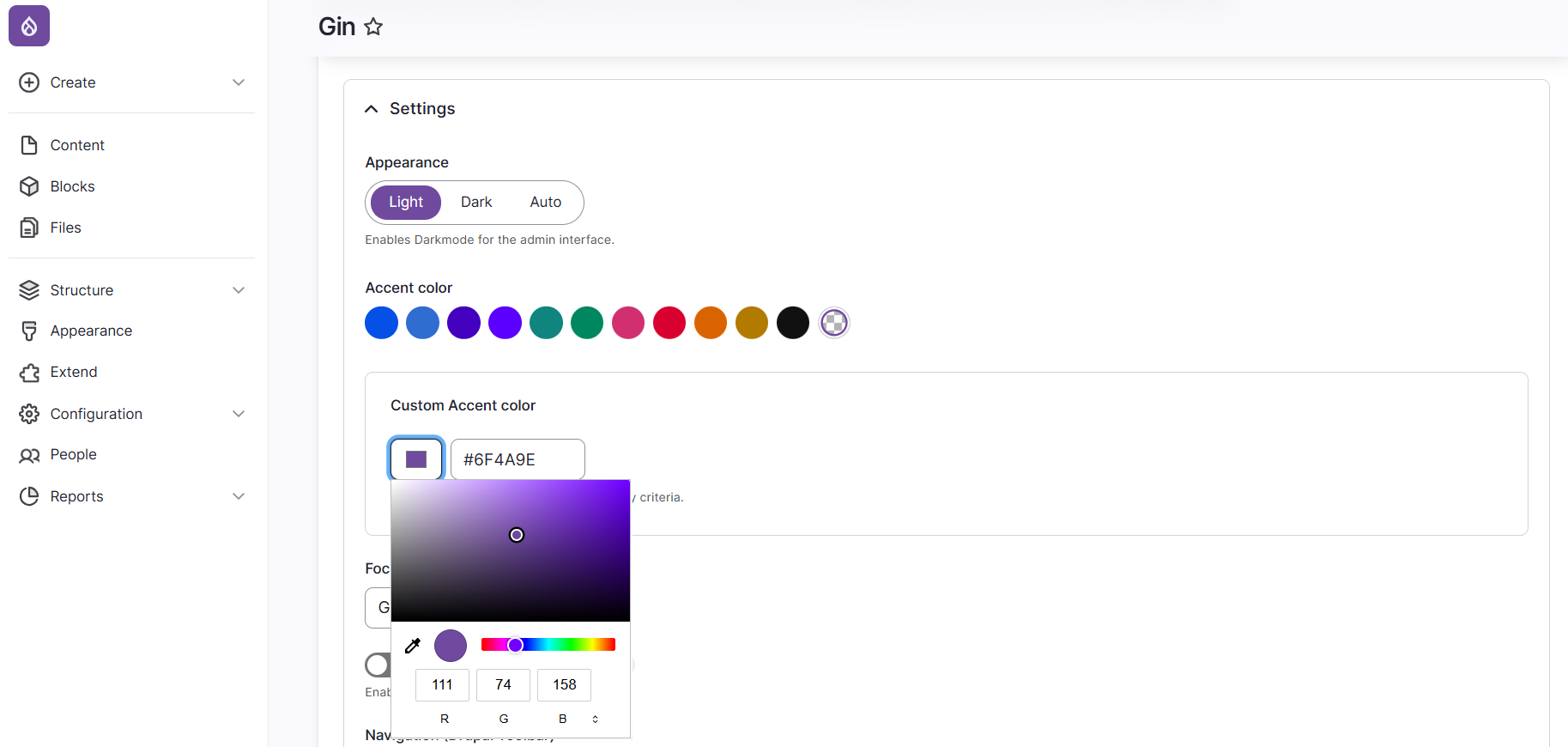The height and width of the screenshot is (747, 1568).
Task: Click the Blocks cube icon
Action: 29,186
